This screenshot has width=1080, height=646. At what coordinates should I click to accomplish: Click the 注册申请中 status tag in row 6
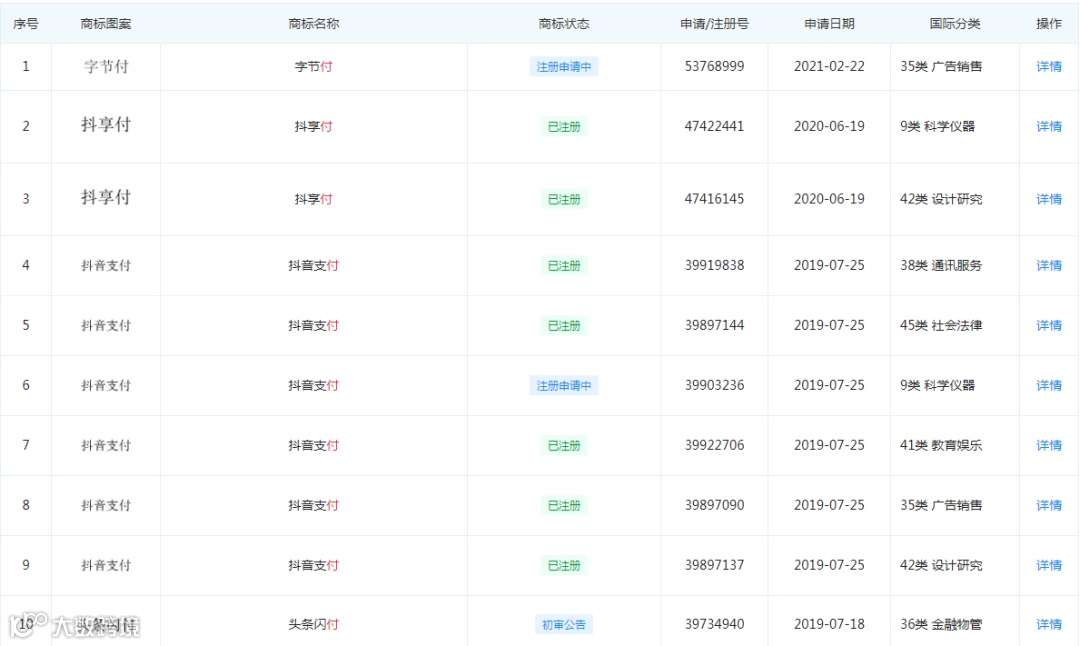coord(563,386)
